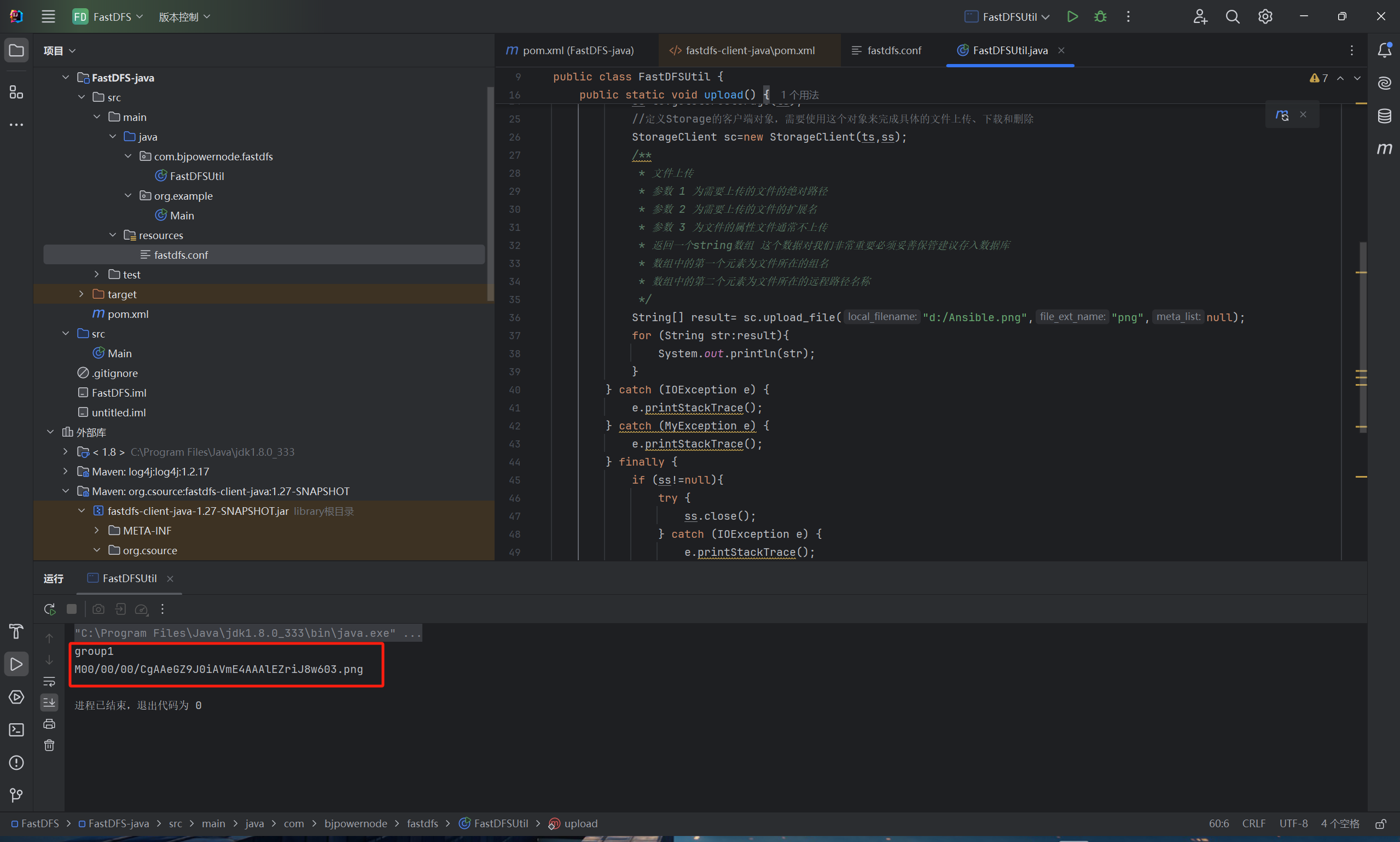The height and width of the screenshot is (842, 1400).
Task: Open the 版本控制 dropdown
Action: point(184,16)
